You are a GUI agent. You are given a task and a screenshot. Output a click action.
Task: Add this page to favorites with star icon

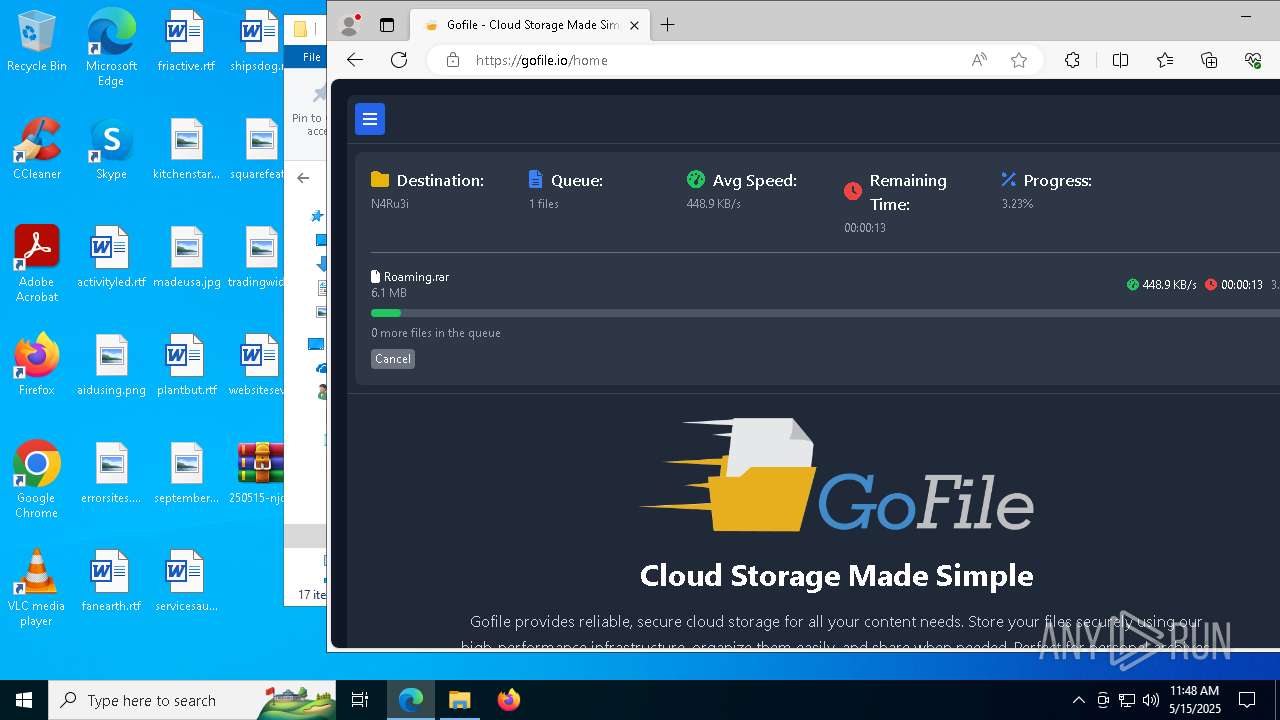click(1019, 60)
